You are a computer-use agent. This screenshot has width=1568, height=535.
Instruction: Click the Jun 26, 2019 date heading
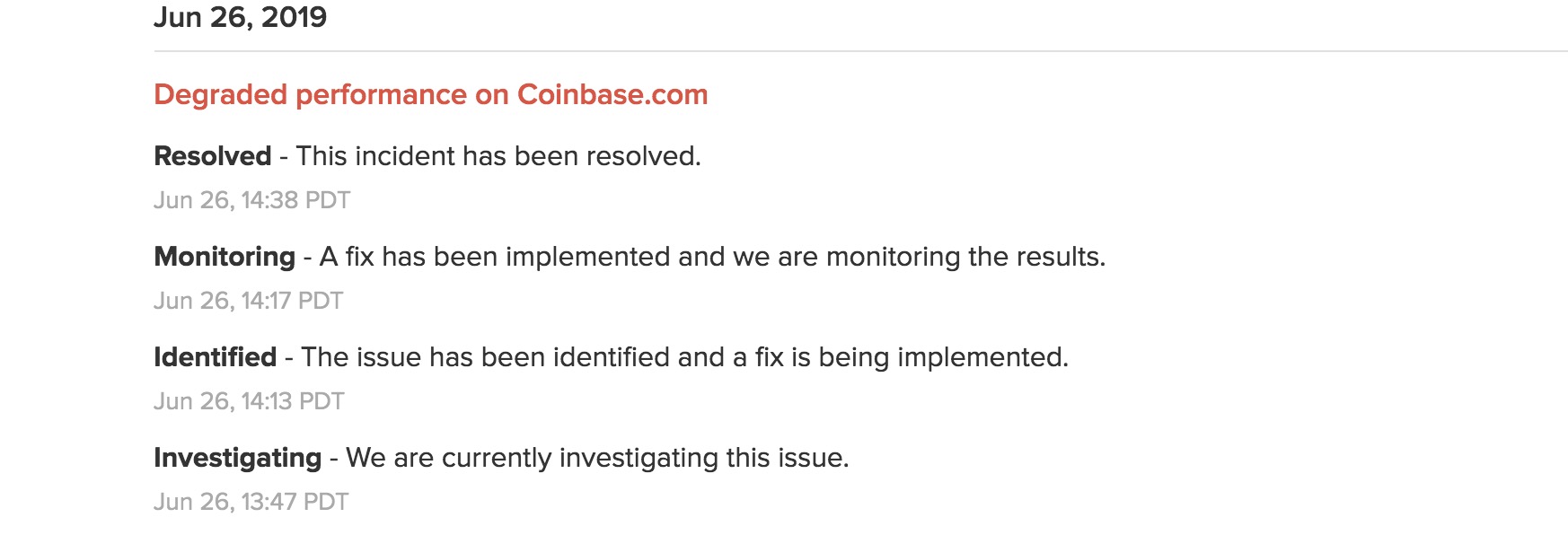[241, 17]
